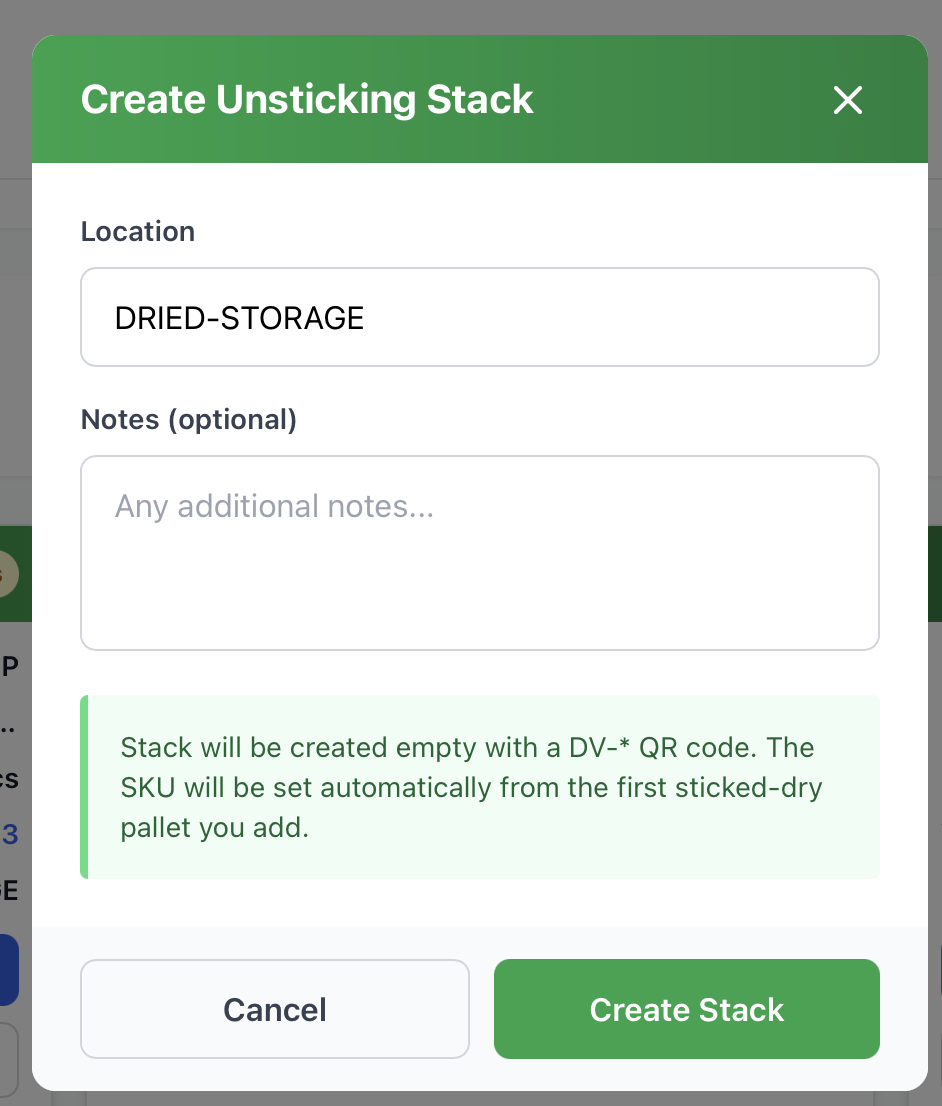Click the blue "3" link behind dialog
Screen dimensions: 942x1106
[x=10, y=834]
